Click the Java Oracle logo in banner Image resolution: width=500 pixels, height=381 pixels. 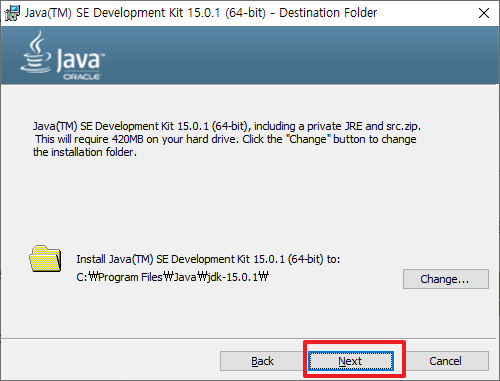pyautogui.click(x=62, y=56)
